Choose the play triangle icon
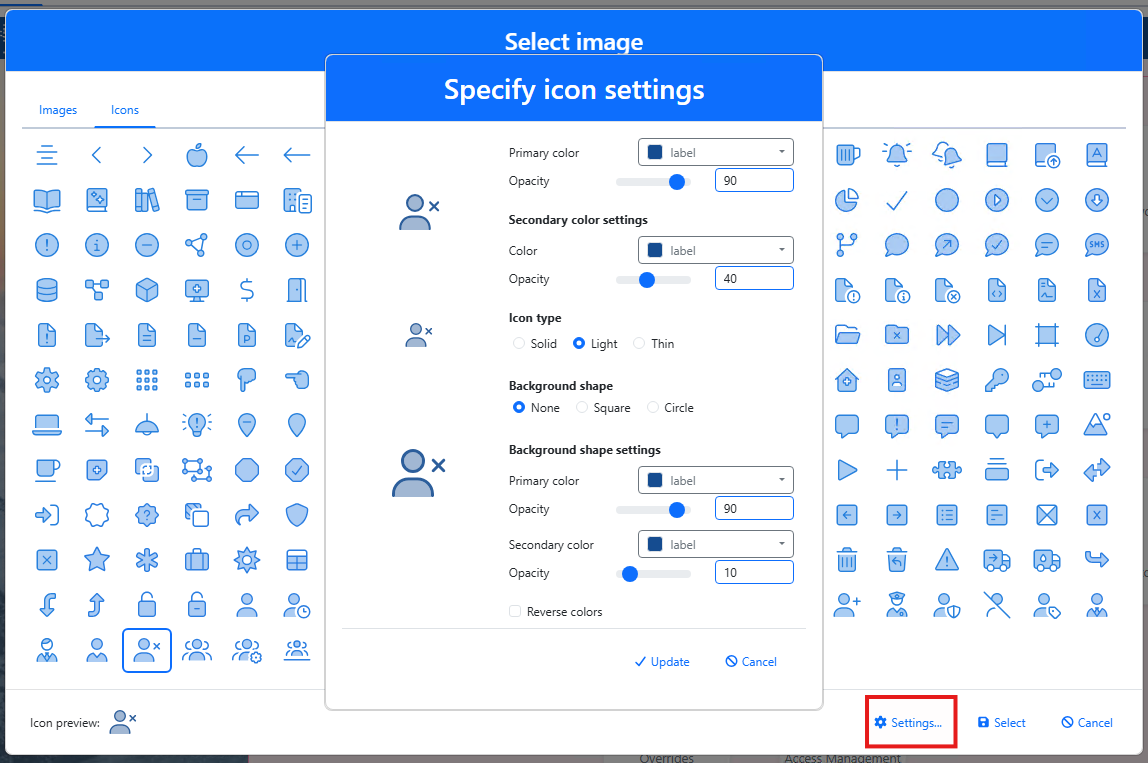 tap(847, 470)
